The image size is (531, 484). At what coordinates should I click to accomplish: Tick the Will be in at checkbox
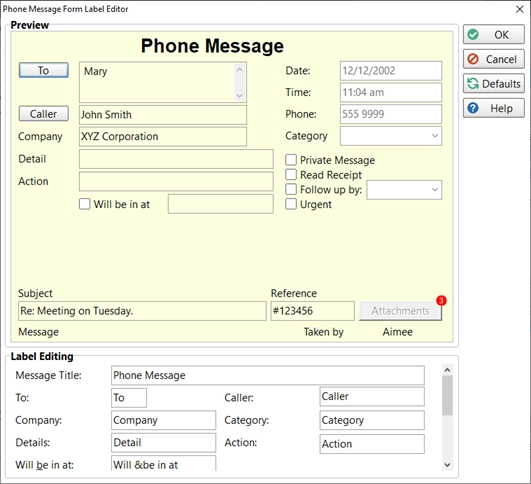[x=85, y=204]
